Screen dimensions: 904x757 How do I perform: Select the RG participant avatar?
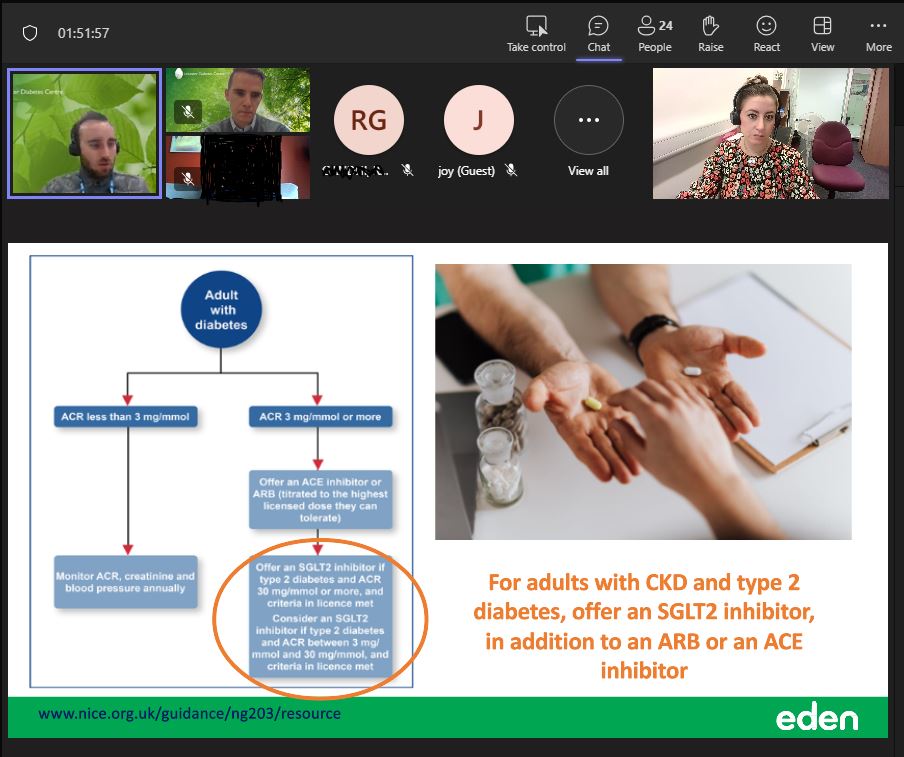[x=368, y=120]
